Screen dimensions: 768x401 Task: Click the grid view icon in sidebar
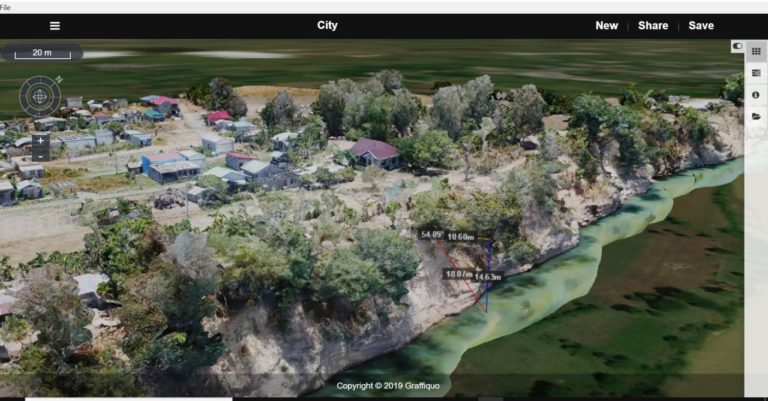(755, 51)
